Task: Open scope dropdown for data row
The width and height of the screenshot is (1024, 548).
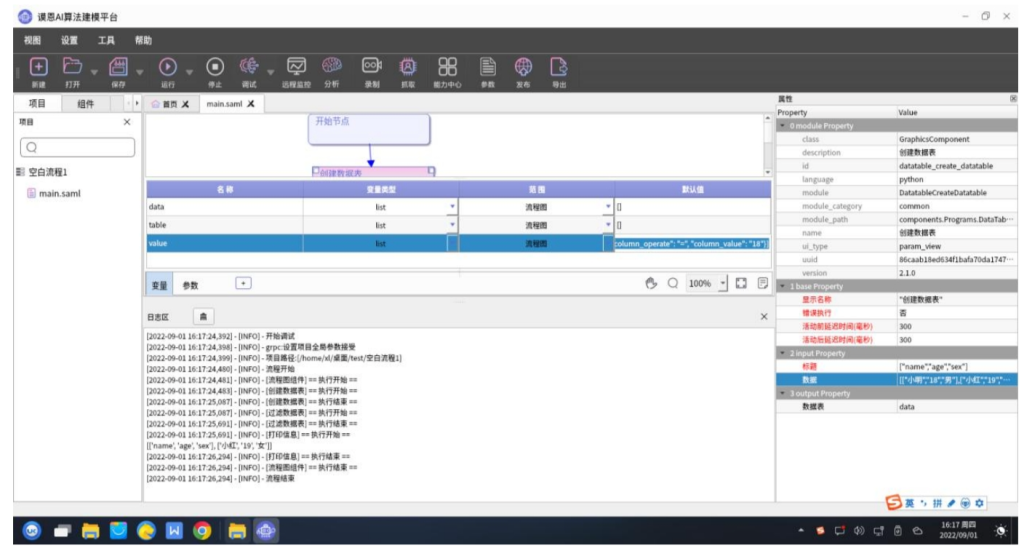Action: pos(608,207)
